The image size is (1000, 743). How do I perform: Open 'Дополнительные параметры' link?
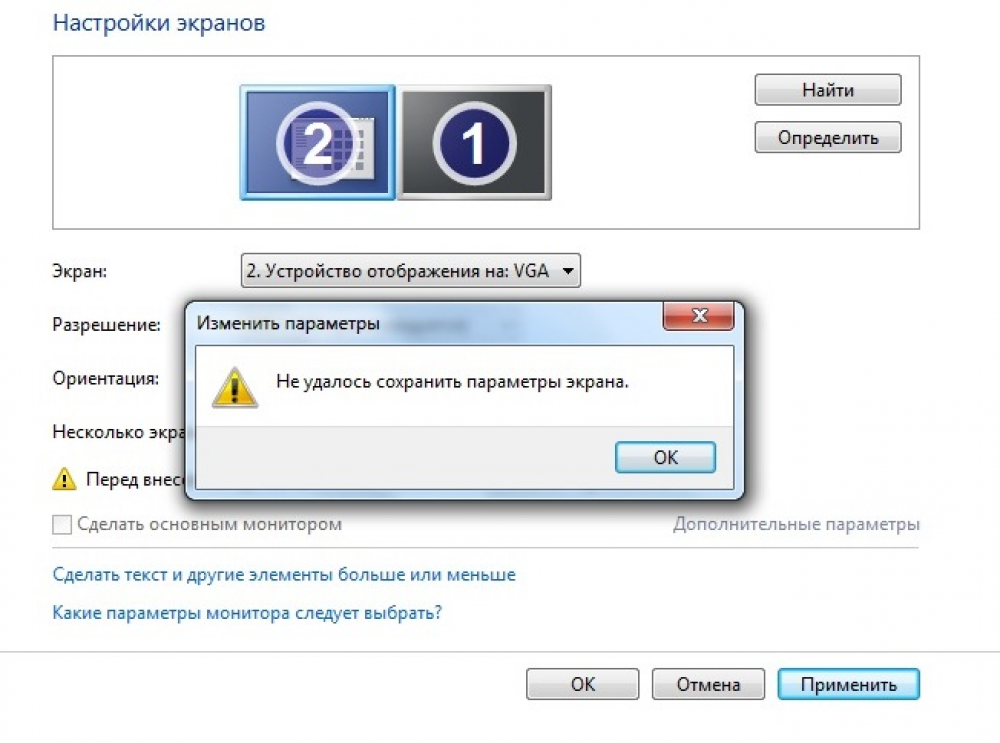pyautogui.click(x=796, y=524)
